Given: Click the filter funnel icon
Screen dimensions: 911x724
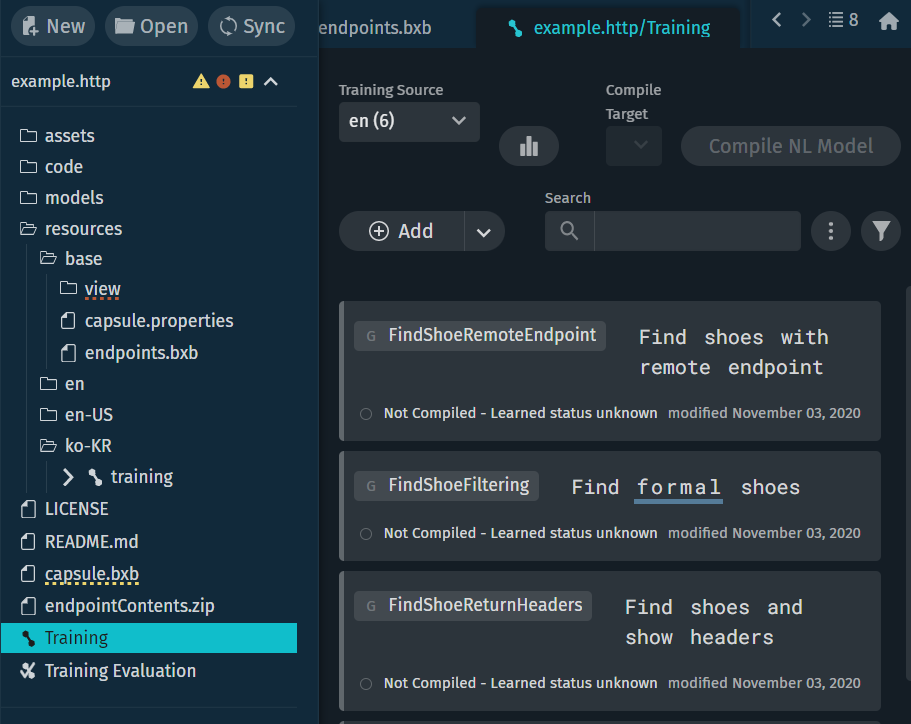Looking at the screenshot, I should coord(881,231).
